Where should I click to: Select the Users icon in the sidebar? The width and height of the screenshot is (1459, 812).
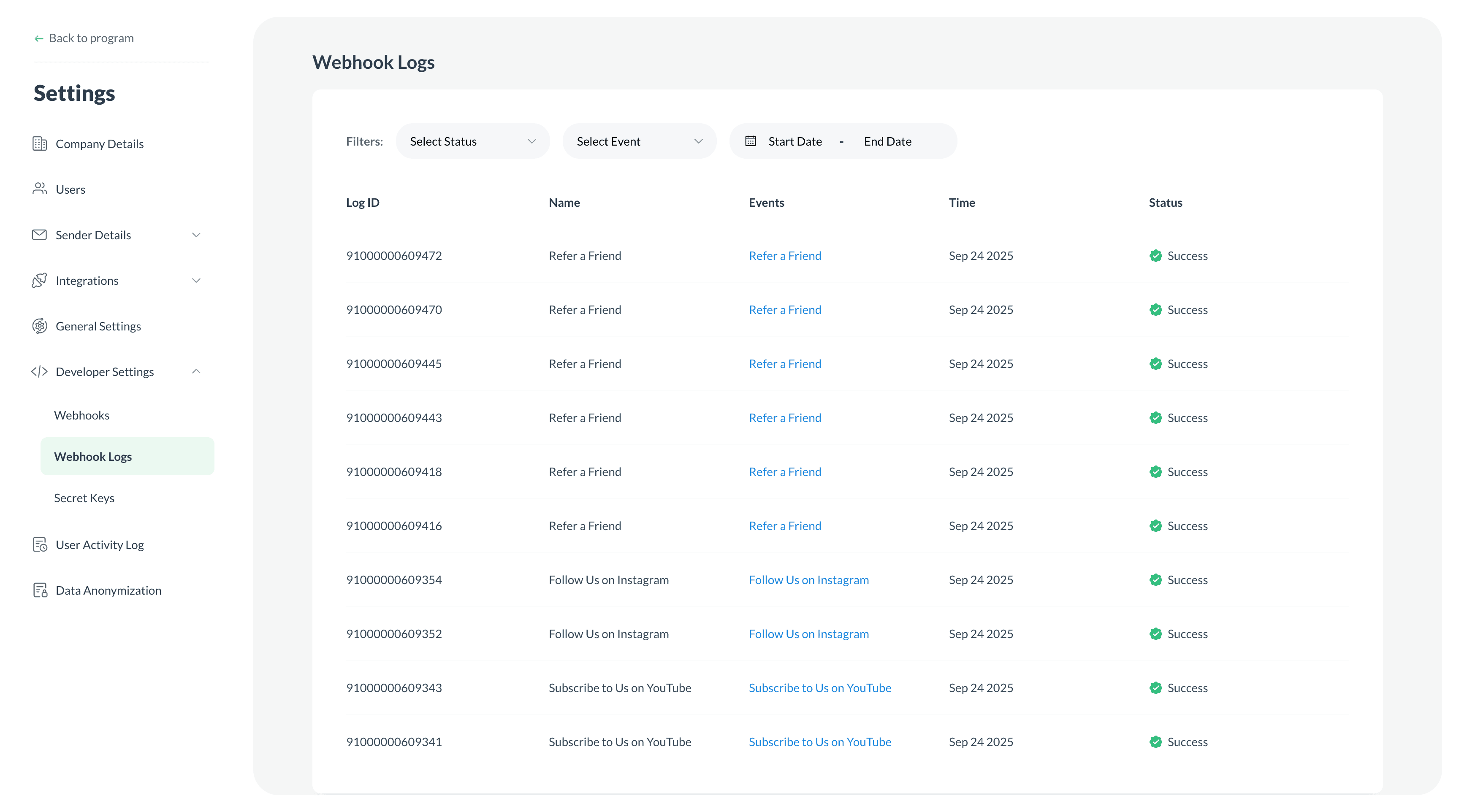click(39, 189)
